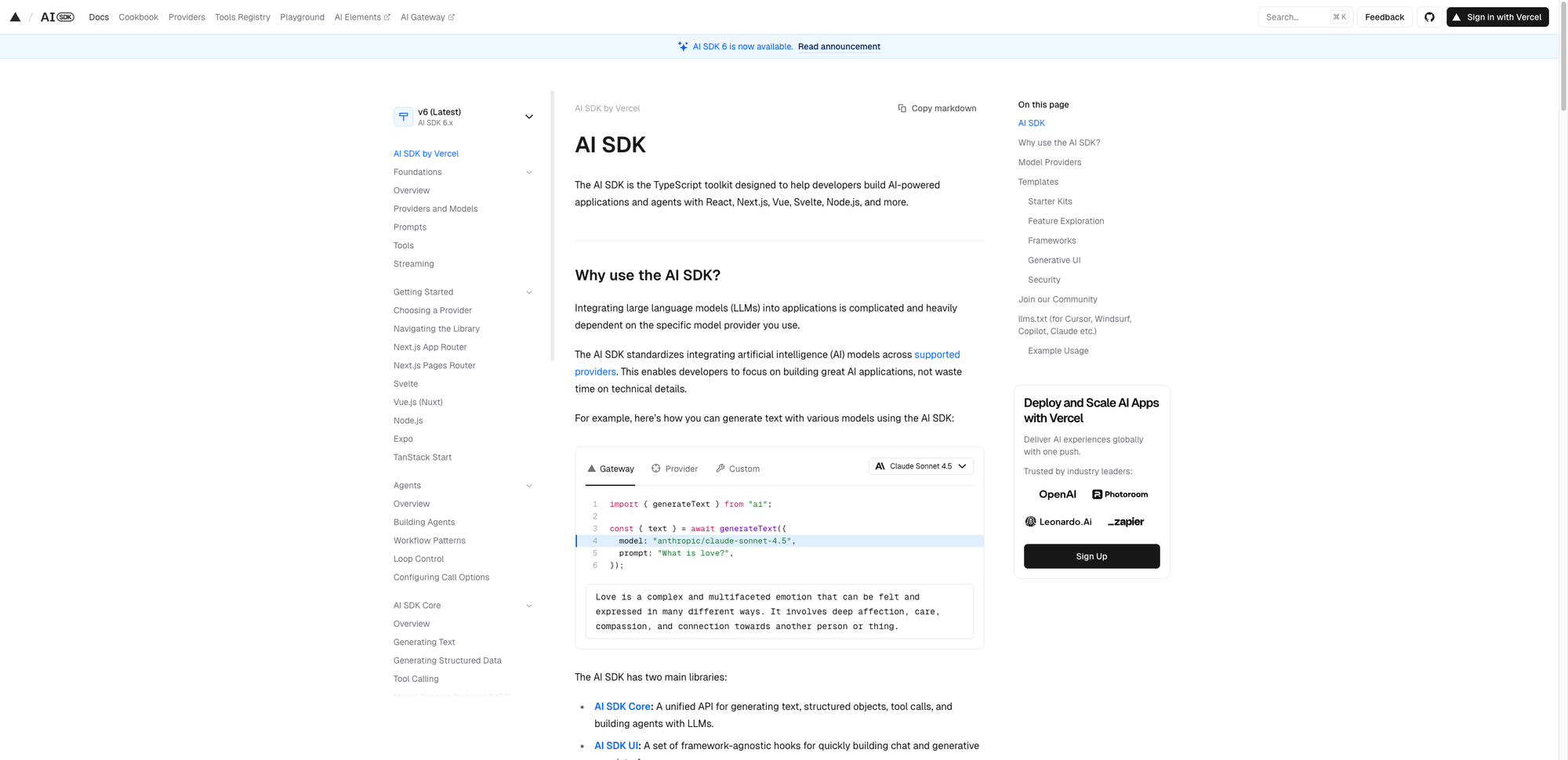Open AI Elements external link
Viewport: 1568px width, 760px height.
[362, 17]
